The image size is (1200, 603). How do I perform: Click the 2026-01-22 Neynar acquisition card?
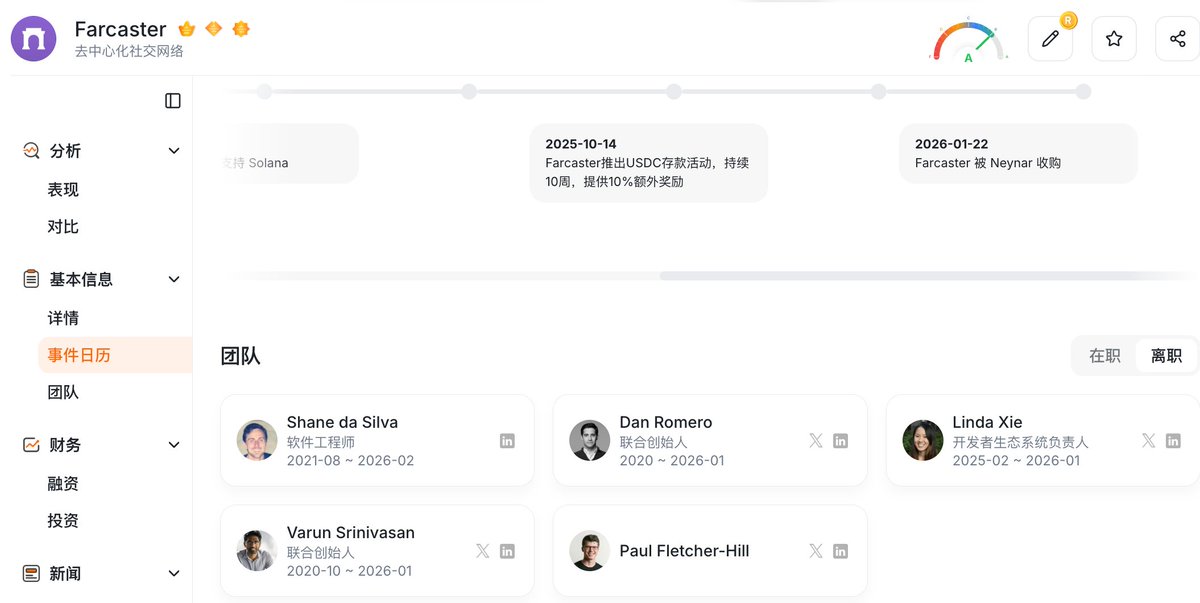(x=1018, y=154)
